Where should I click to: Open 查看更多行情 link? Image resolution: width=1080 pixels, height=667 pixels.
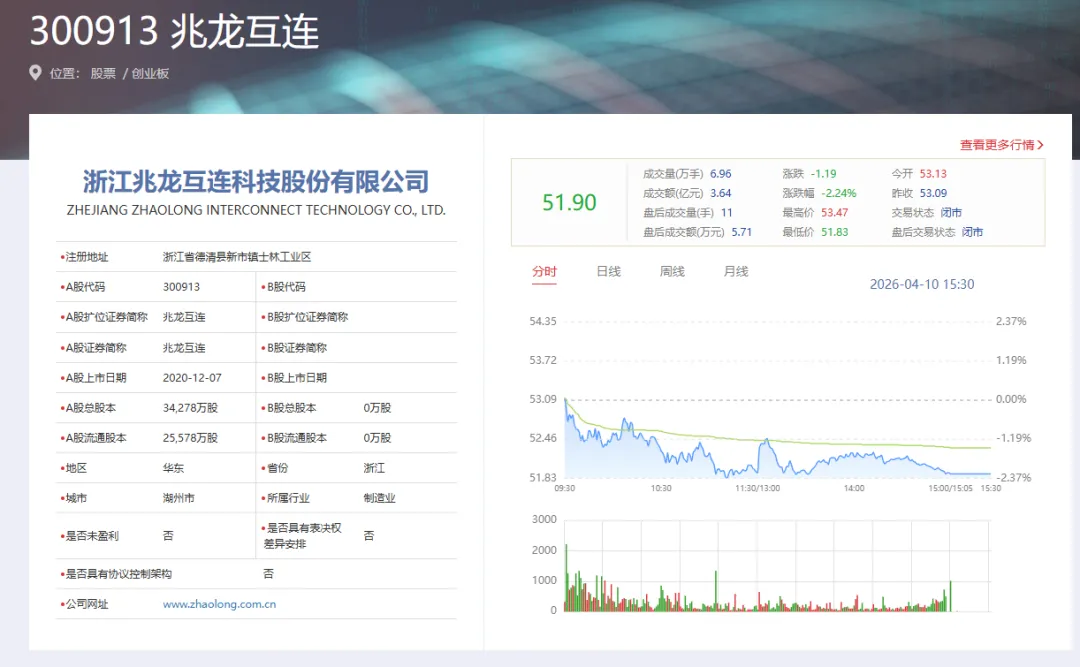tap(997, 145)
